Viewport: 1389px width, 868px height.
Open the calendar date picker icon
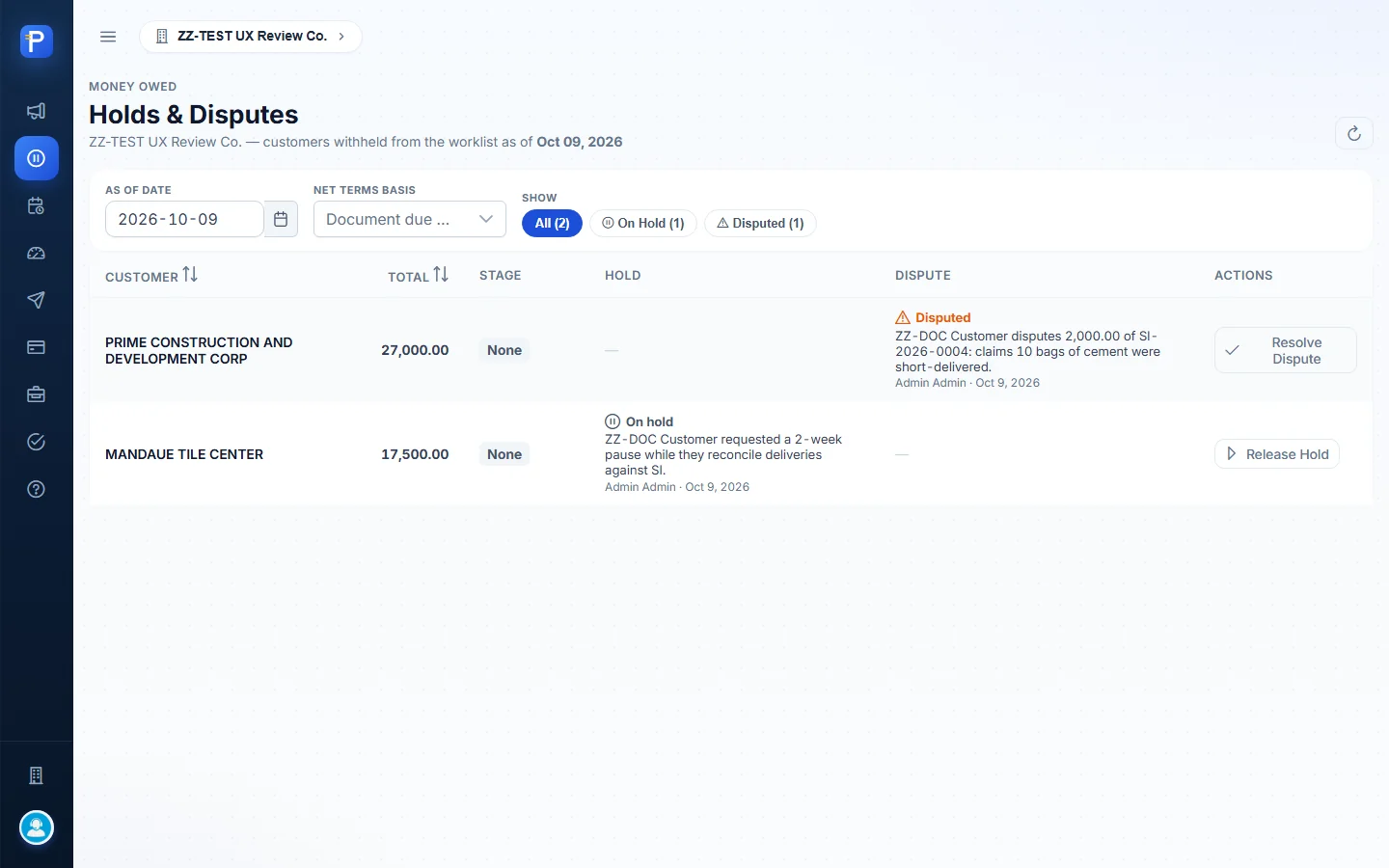pos(281,219)
